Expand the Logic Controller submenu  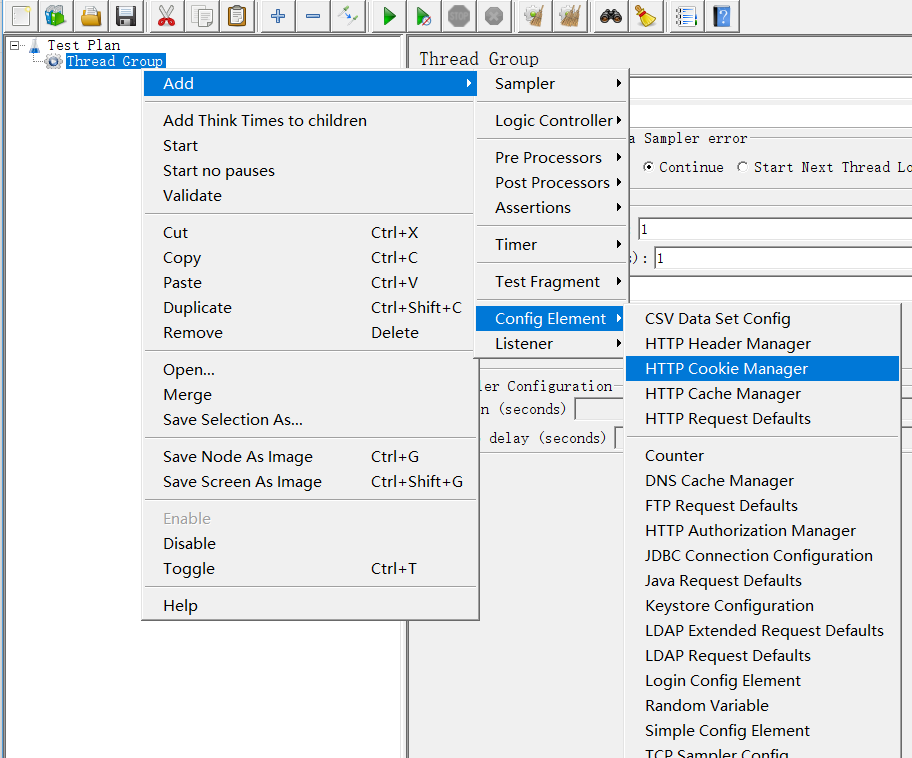(x=550, y=121)
